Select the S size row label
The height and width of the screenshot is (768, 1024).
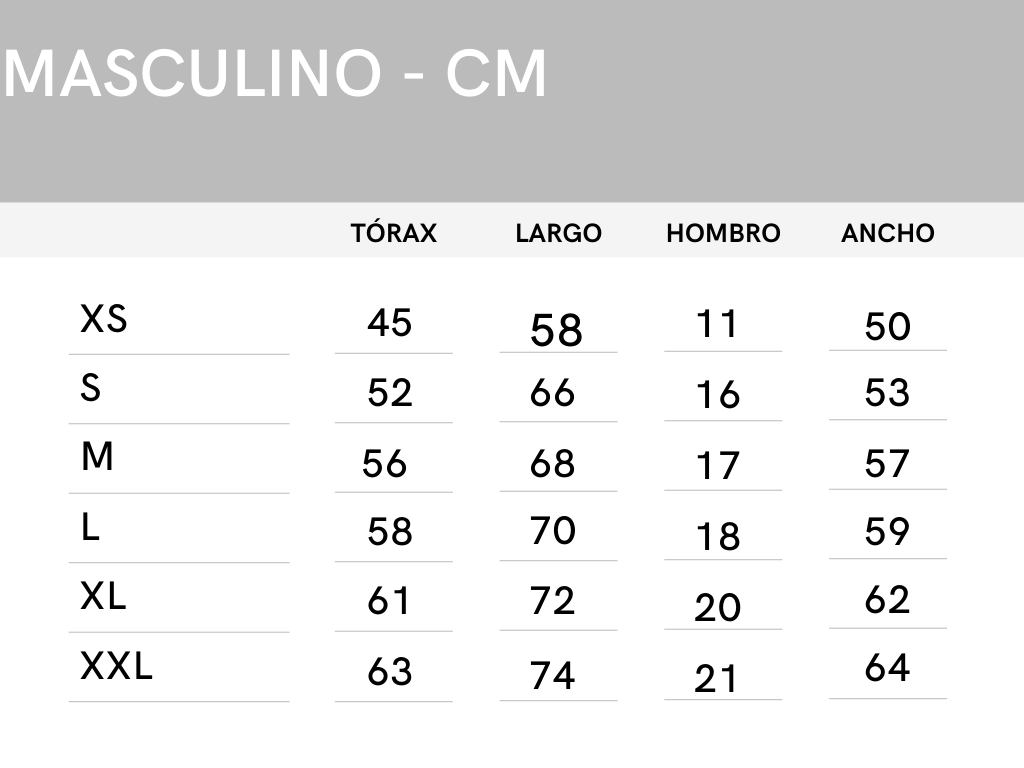pos(91,388)
